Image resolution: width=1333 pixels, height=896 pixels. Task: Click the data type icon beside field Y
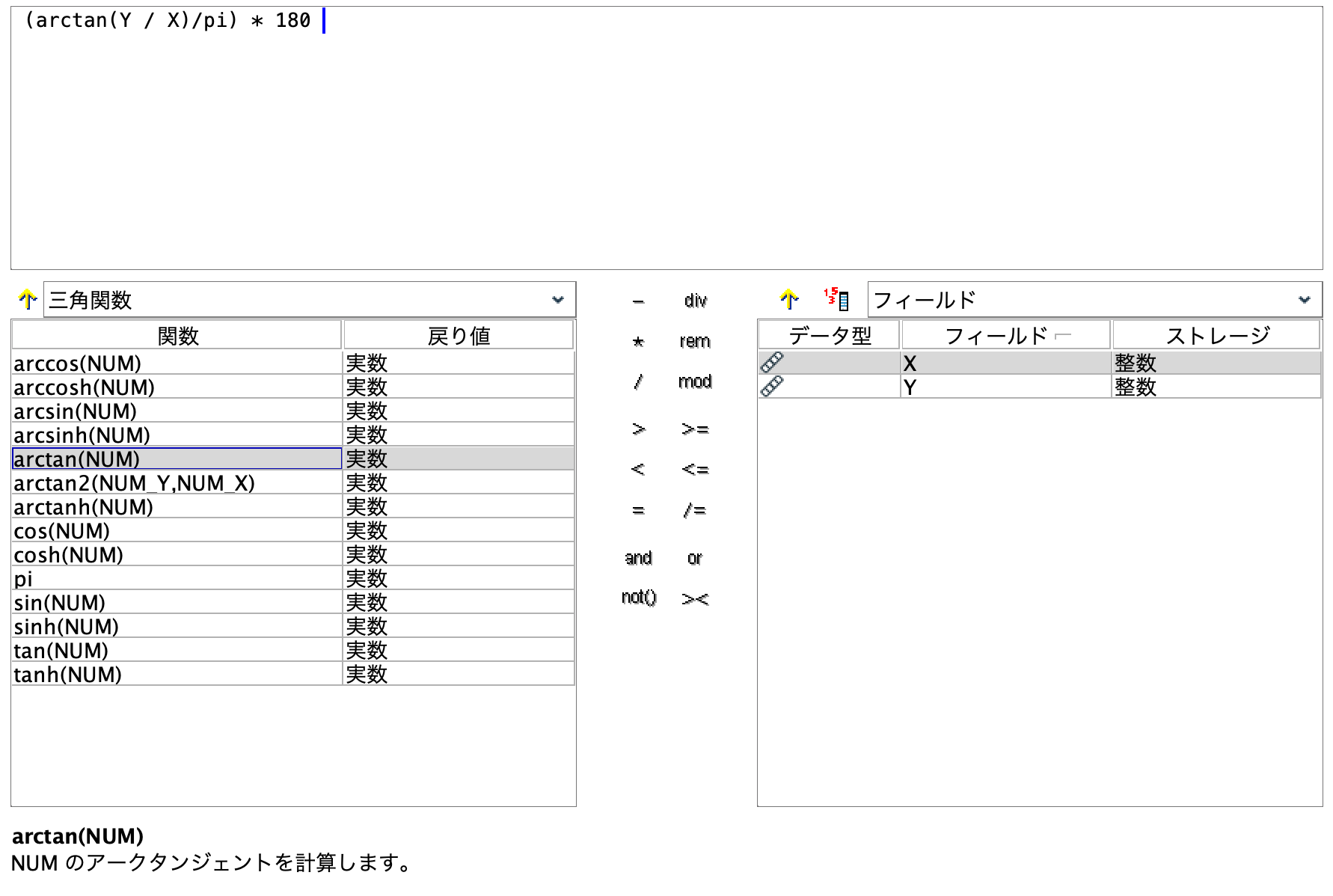tap(770, 387)
